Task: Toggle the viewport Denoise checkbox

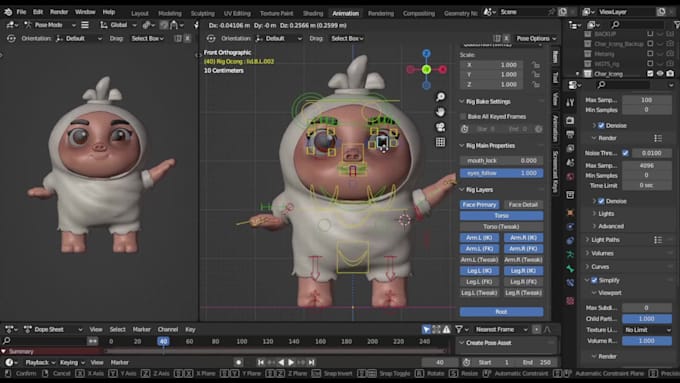Action: [601, 126]
